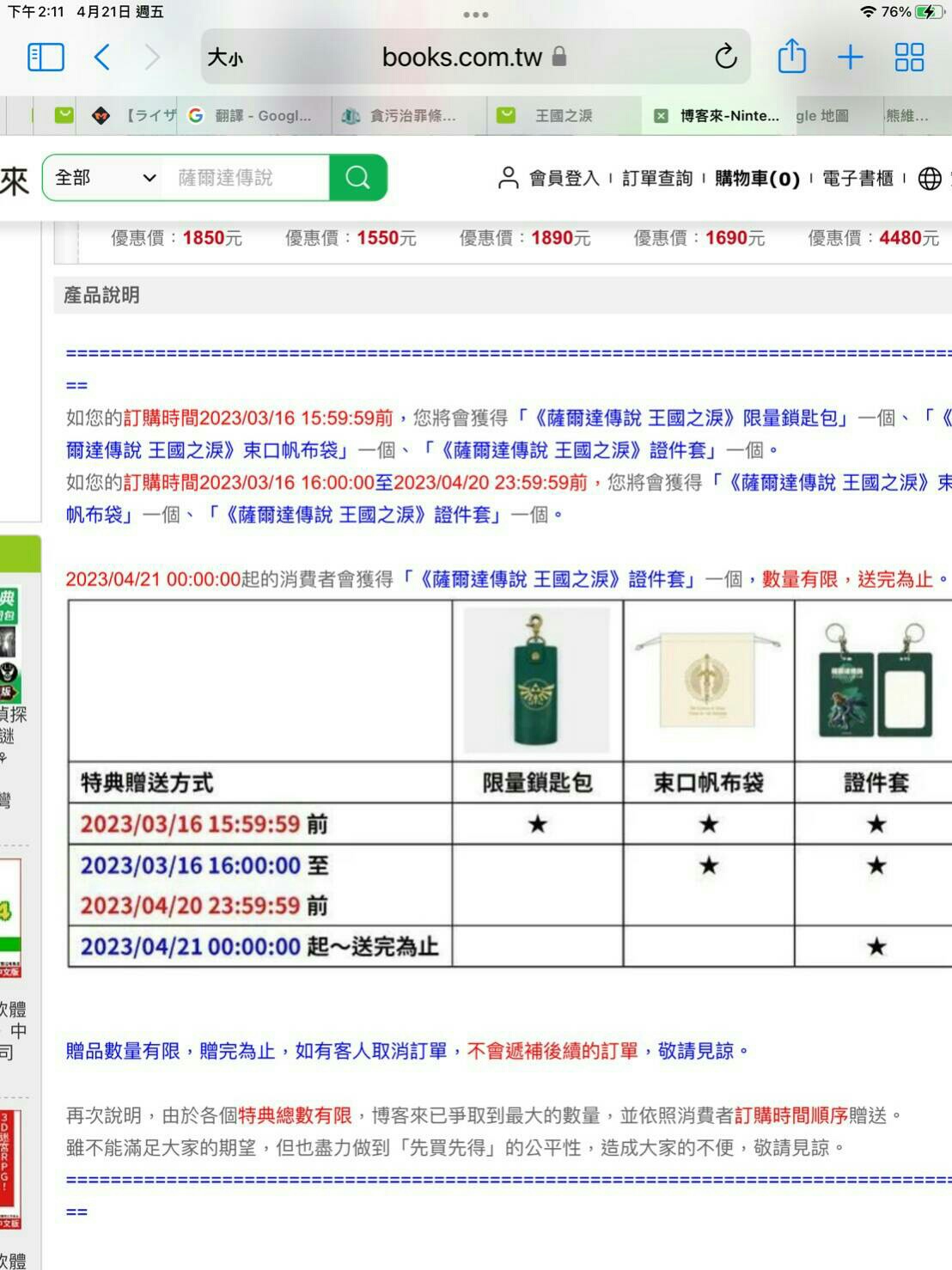Screen dimensions: 952x1270
Task: Select the 4480元 discounted price
Action: pos(909,238)
